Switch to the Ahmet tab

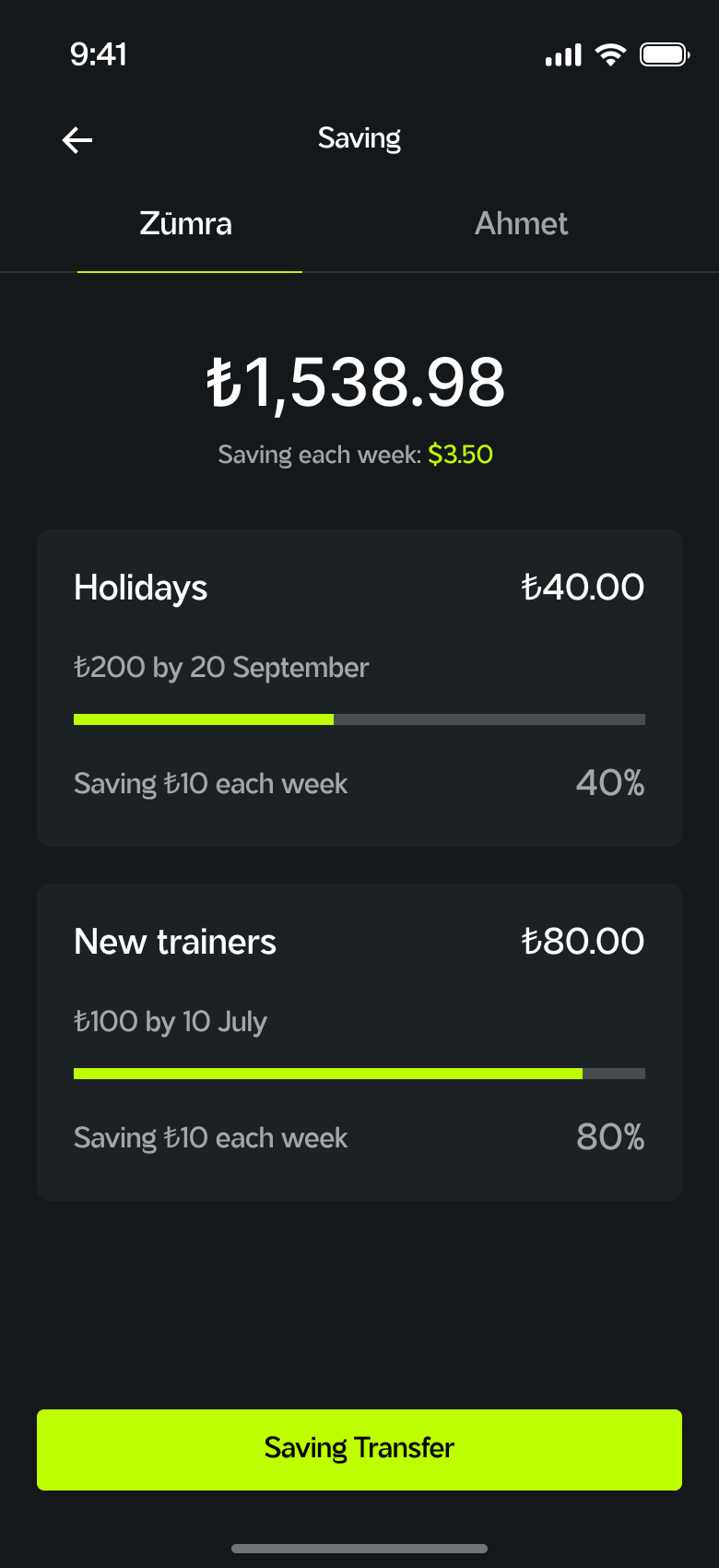pyautogui.click(x=522, y=223)
